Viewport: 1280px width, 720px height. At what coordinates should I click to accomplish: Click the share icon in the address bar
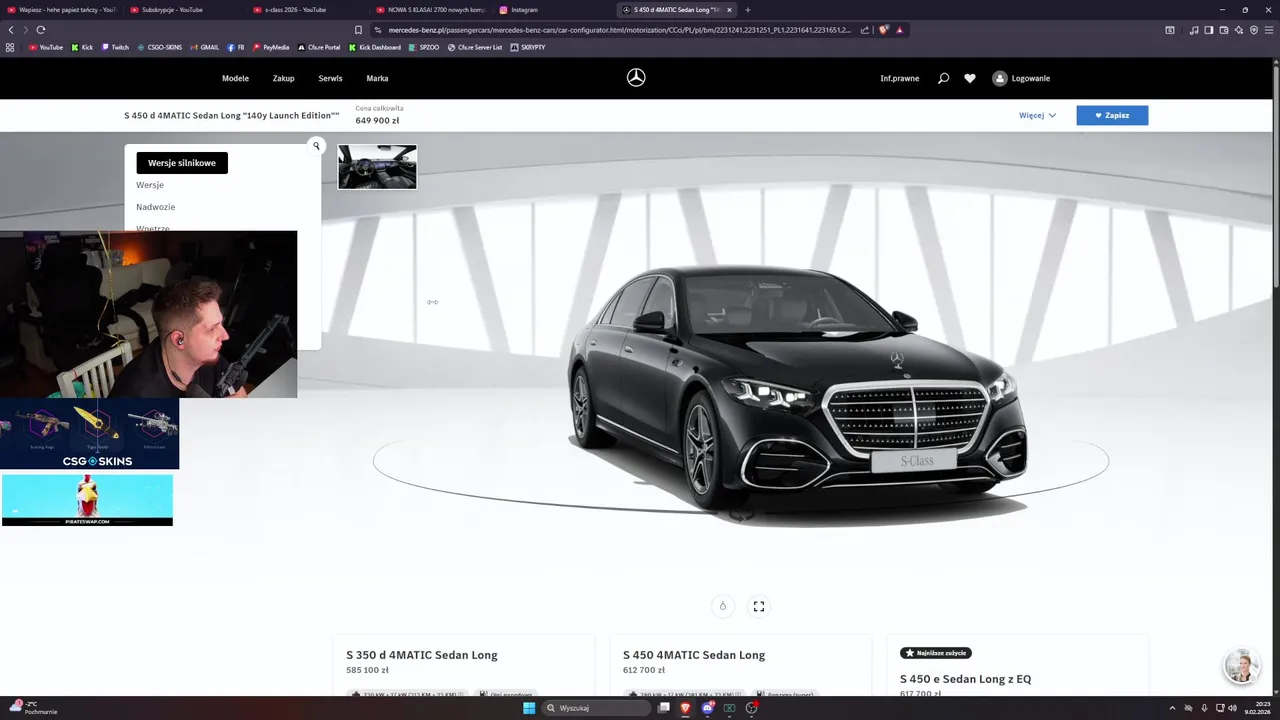pyautogui.click(x=865, y=30)
